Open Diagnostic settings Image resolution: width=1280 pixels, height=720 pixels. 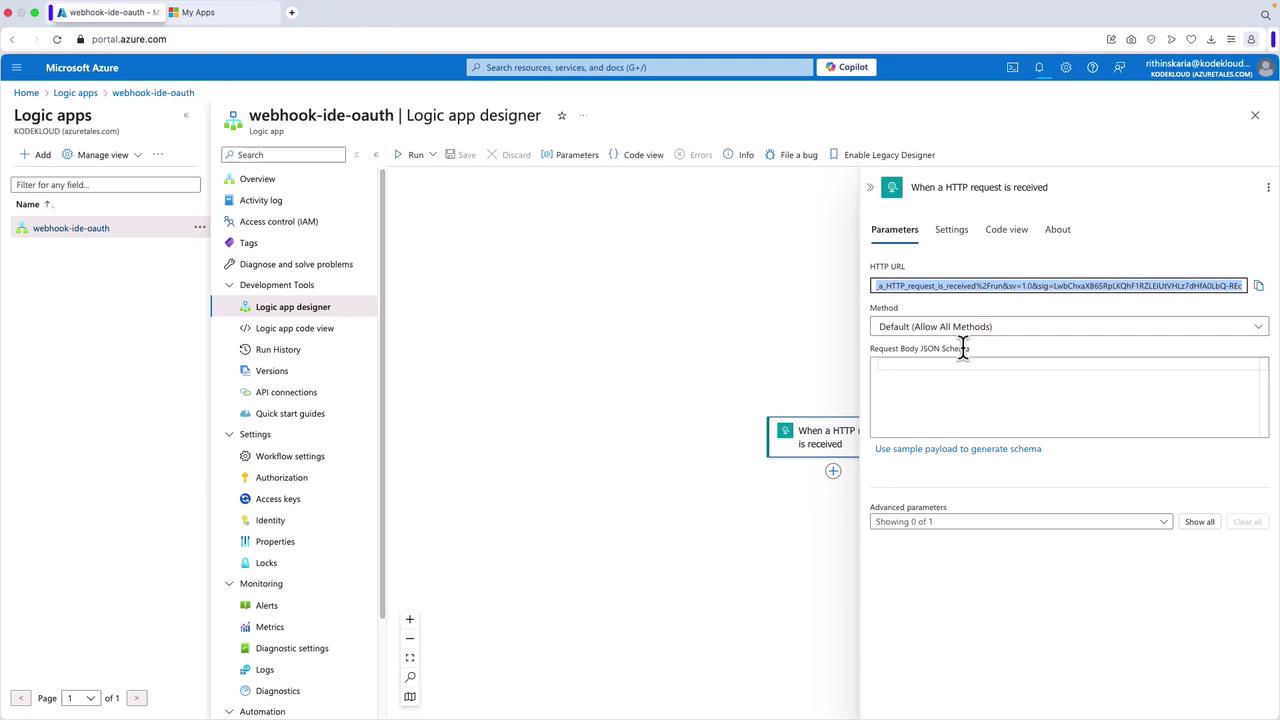pos(292,648)
